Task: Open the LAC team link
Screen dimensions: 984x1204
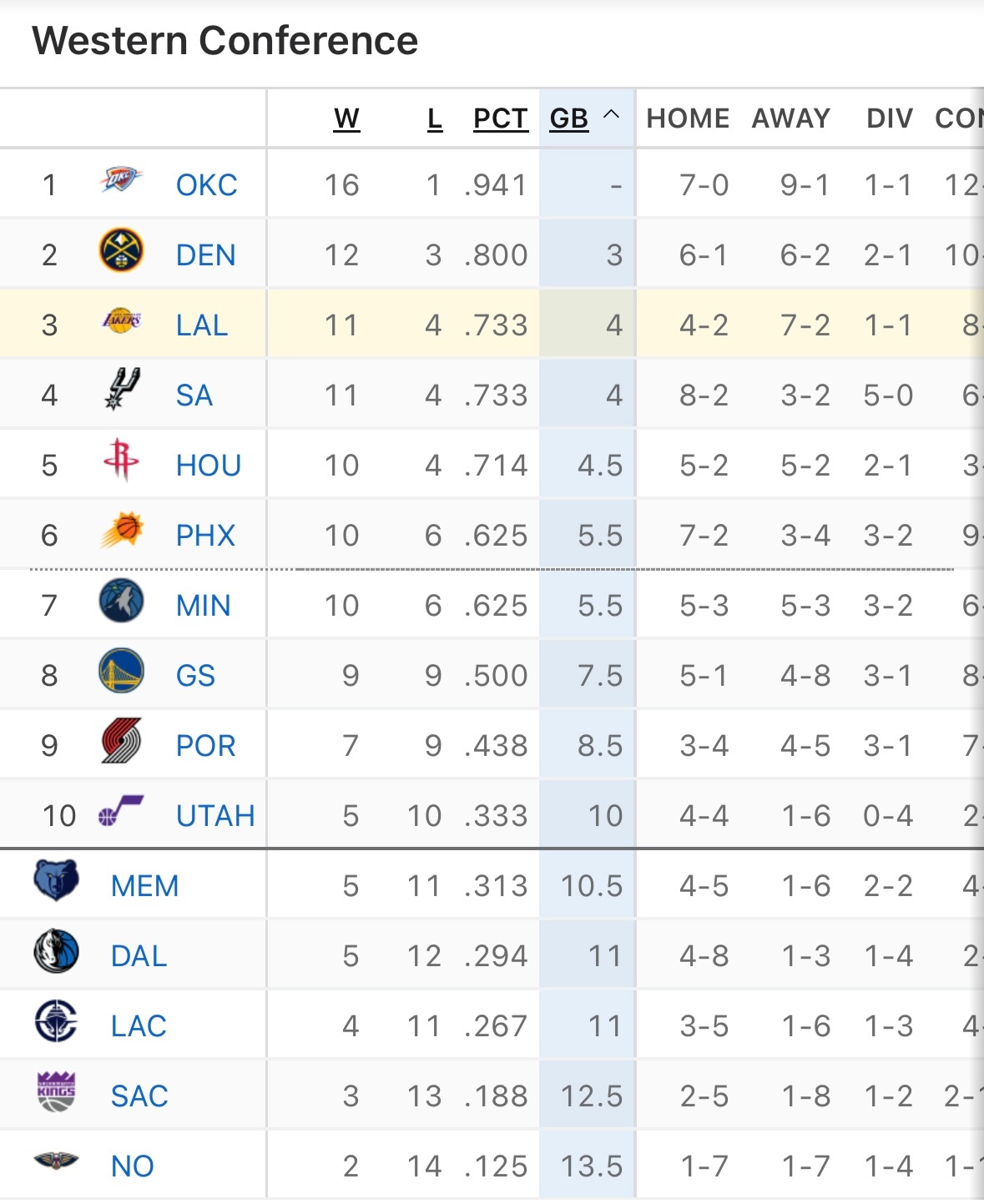Action: tap(139, 1026)
